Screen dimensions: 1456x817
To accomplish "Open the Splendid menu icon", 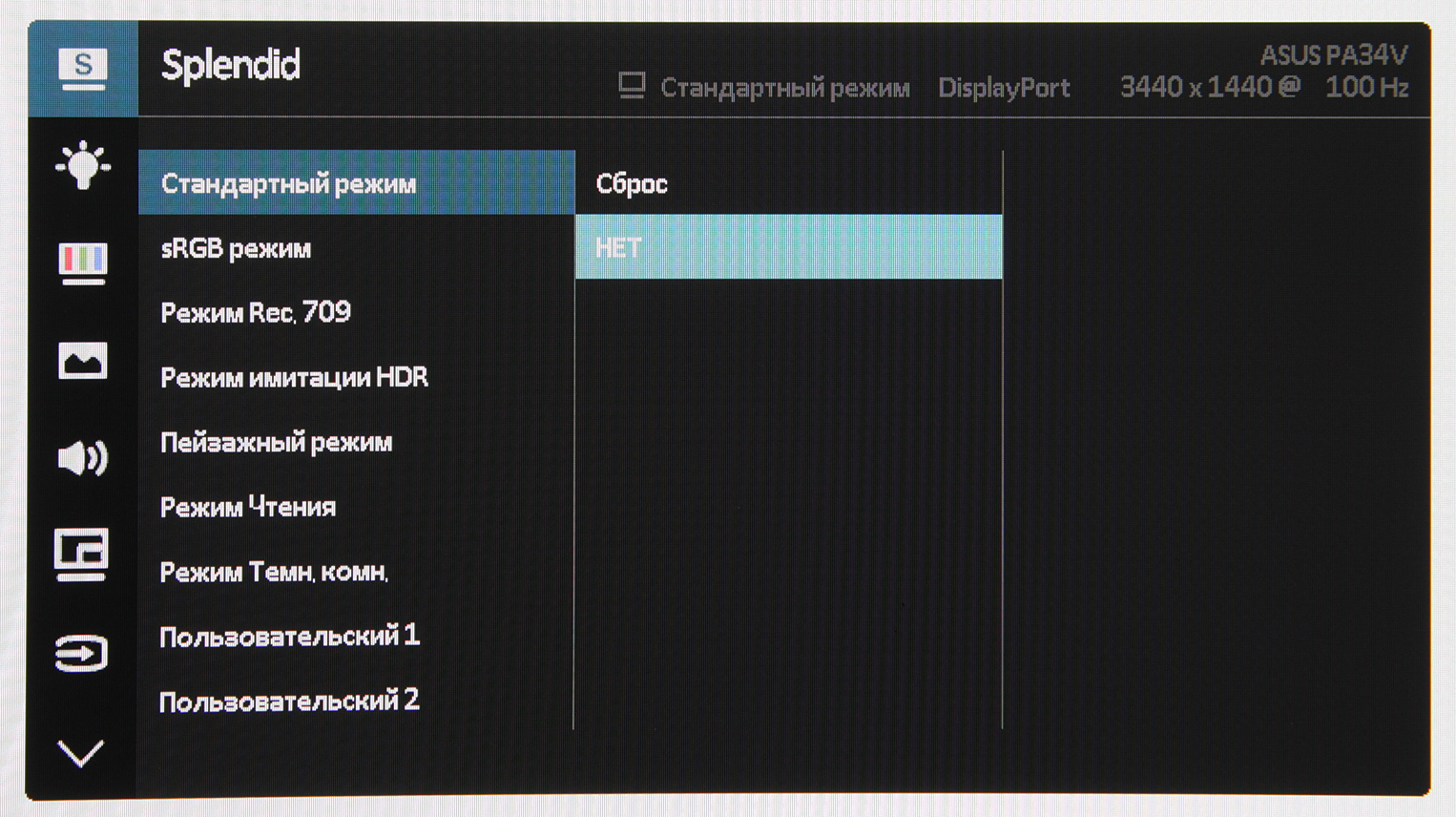I will tap(83, 69).
